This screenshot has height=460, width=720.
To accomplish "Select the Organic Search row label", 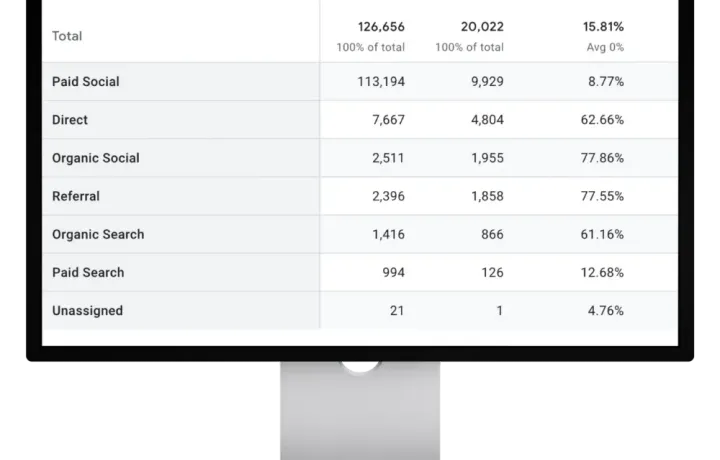I will click(x=98, y=234).
